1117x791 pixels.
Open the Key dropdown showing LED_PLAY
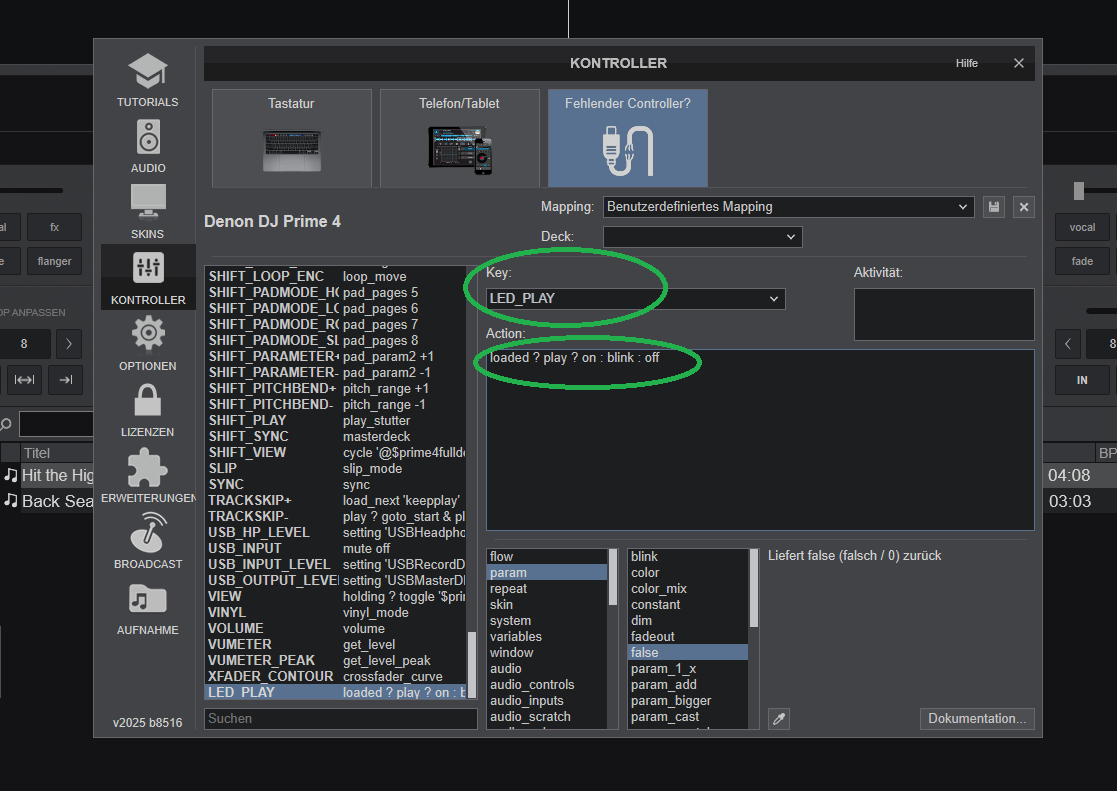point(635,299)
